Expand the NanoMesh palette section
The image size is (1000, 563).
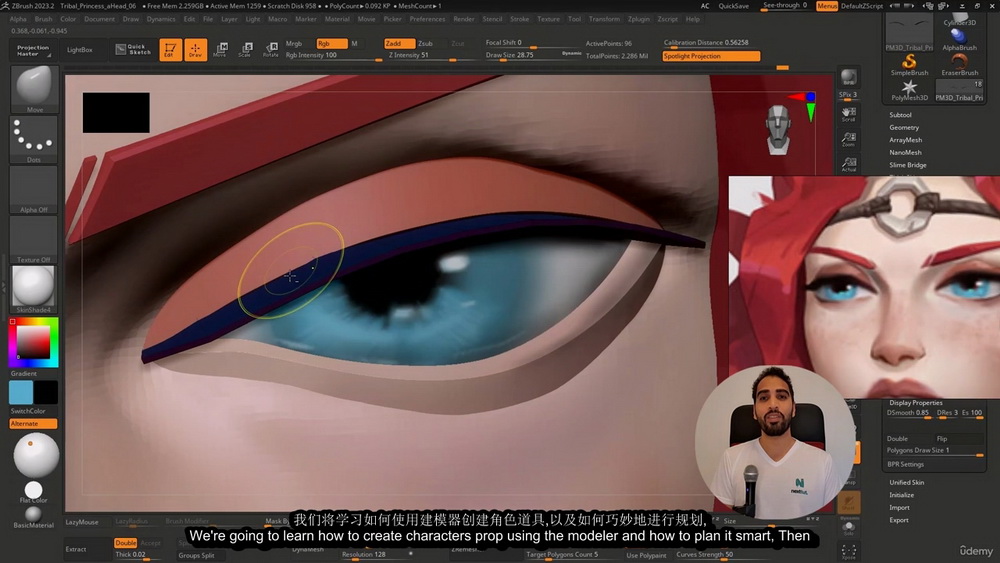click(x=906, y=152)
